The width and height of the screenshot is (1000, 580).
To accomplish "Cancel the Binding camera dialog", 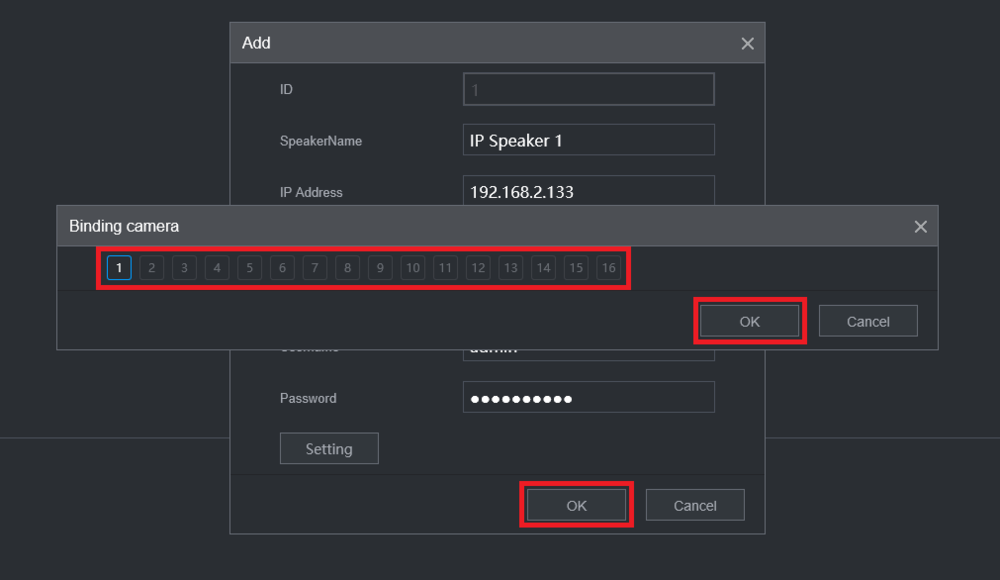I will pos(867,320).
